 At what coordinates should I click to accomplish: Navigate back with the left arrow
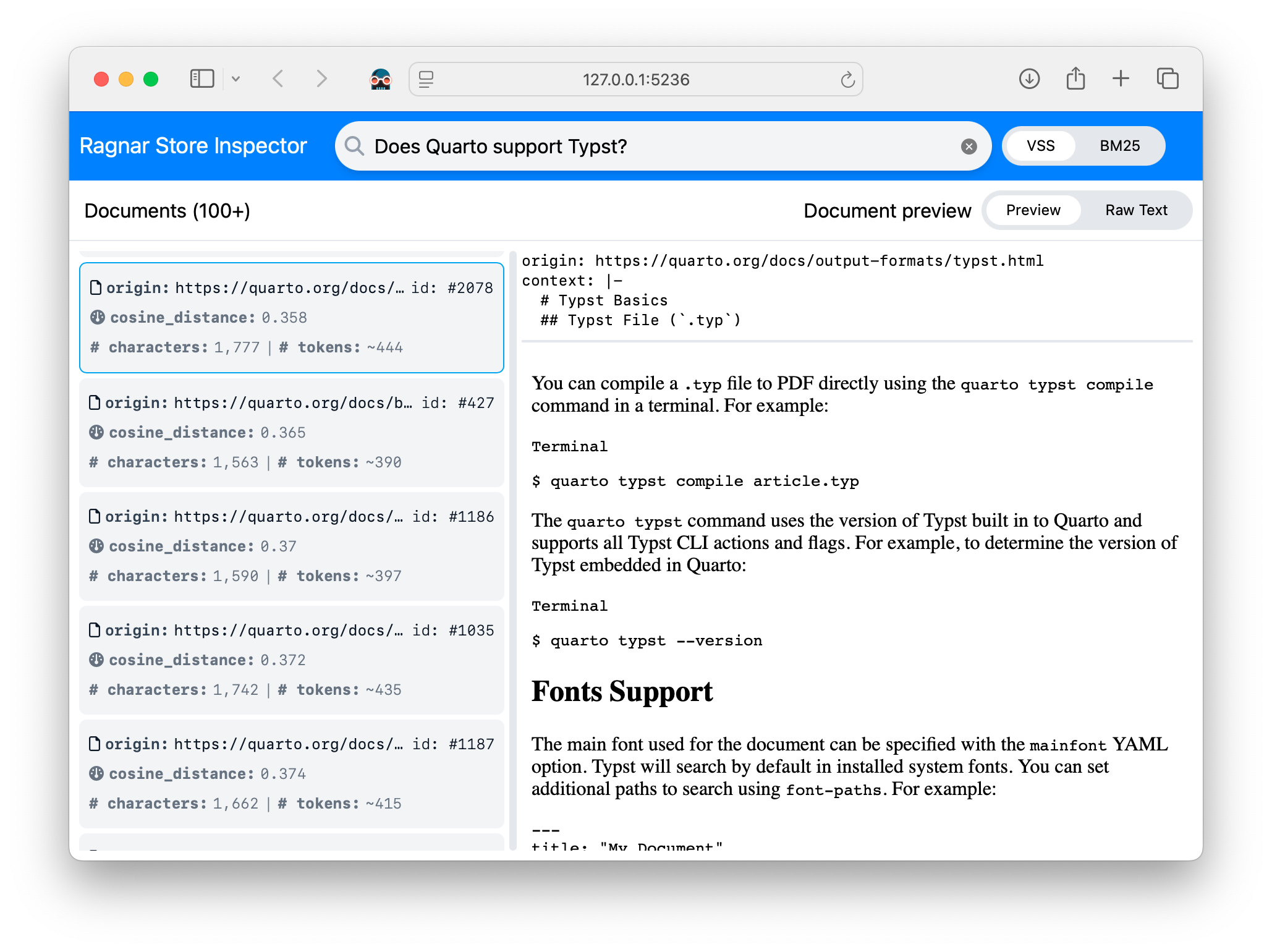[278, 79]
